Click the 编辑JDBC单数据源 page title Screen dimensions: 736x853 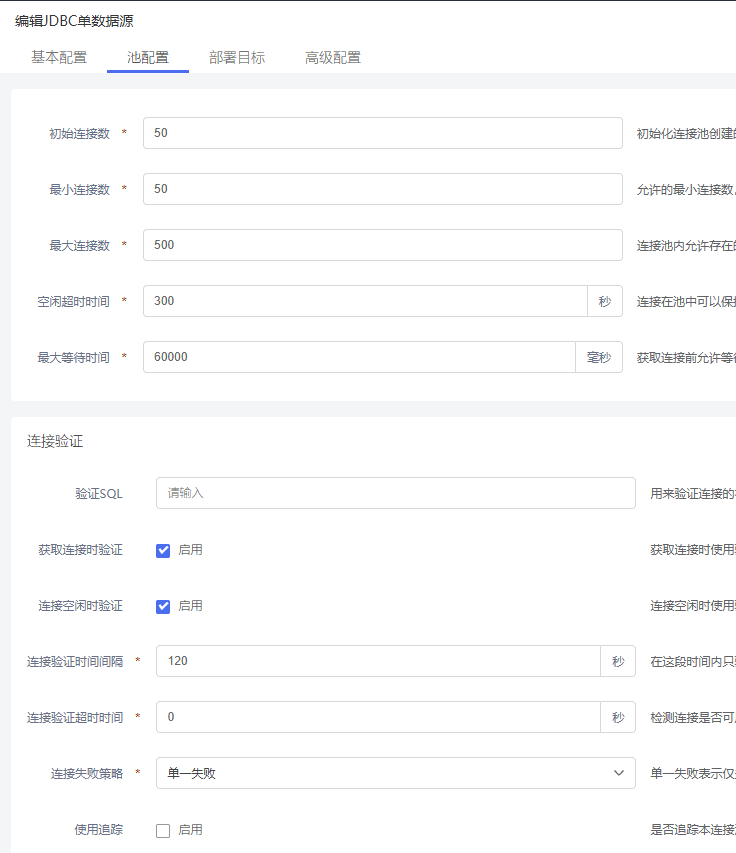click(x=74, y=21)
